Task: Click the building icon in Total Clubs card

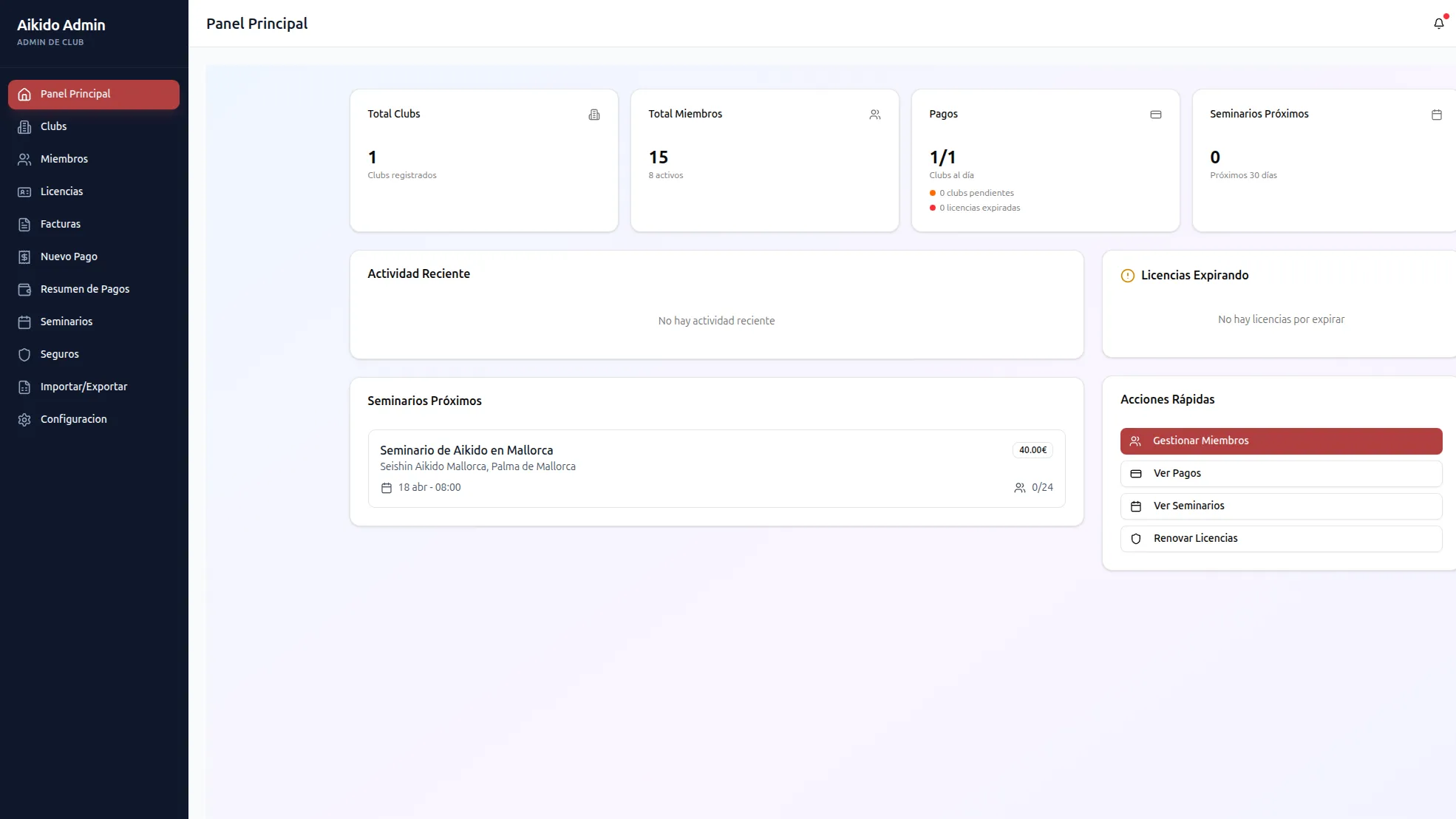Action: (x=594, y=115)
